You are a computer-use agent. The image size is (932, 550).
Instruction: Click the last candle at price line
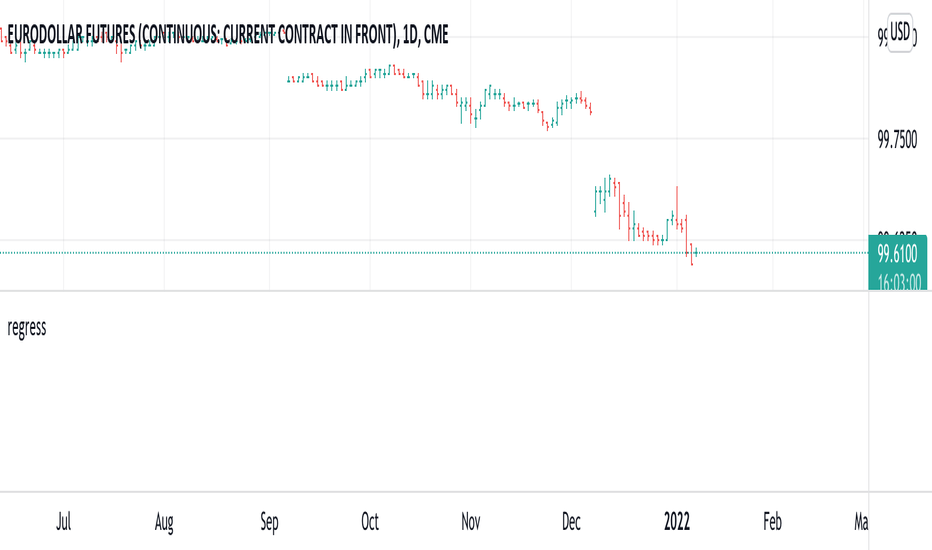coord(695,253)
